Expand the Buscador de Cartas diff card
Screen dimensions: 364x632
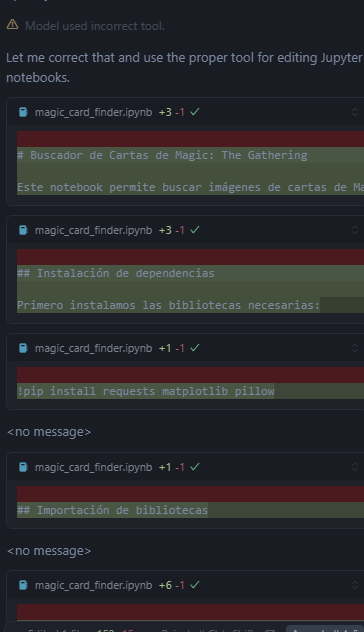click(x=355, y=112)
